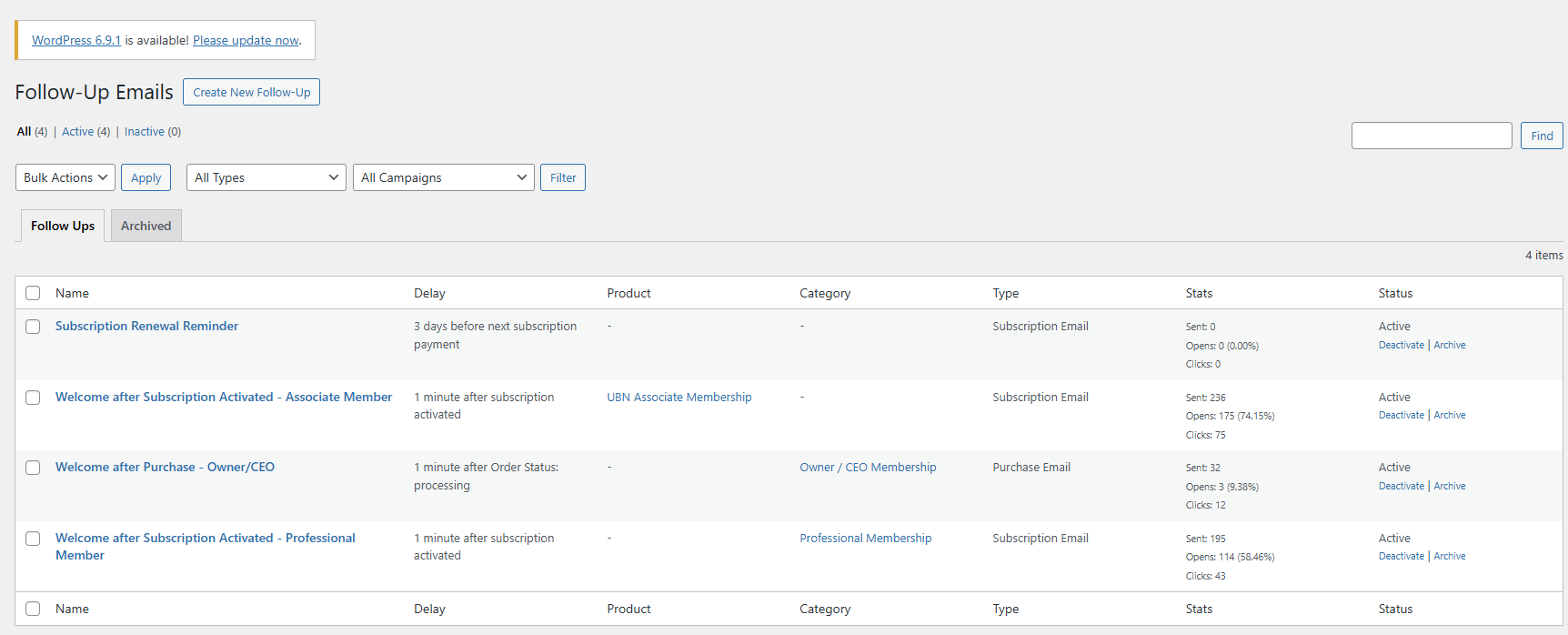Select the Follow Ups tab
Viewport: 1568px width, 635px height.
coord(63,226)
